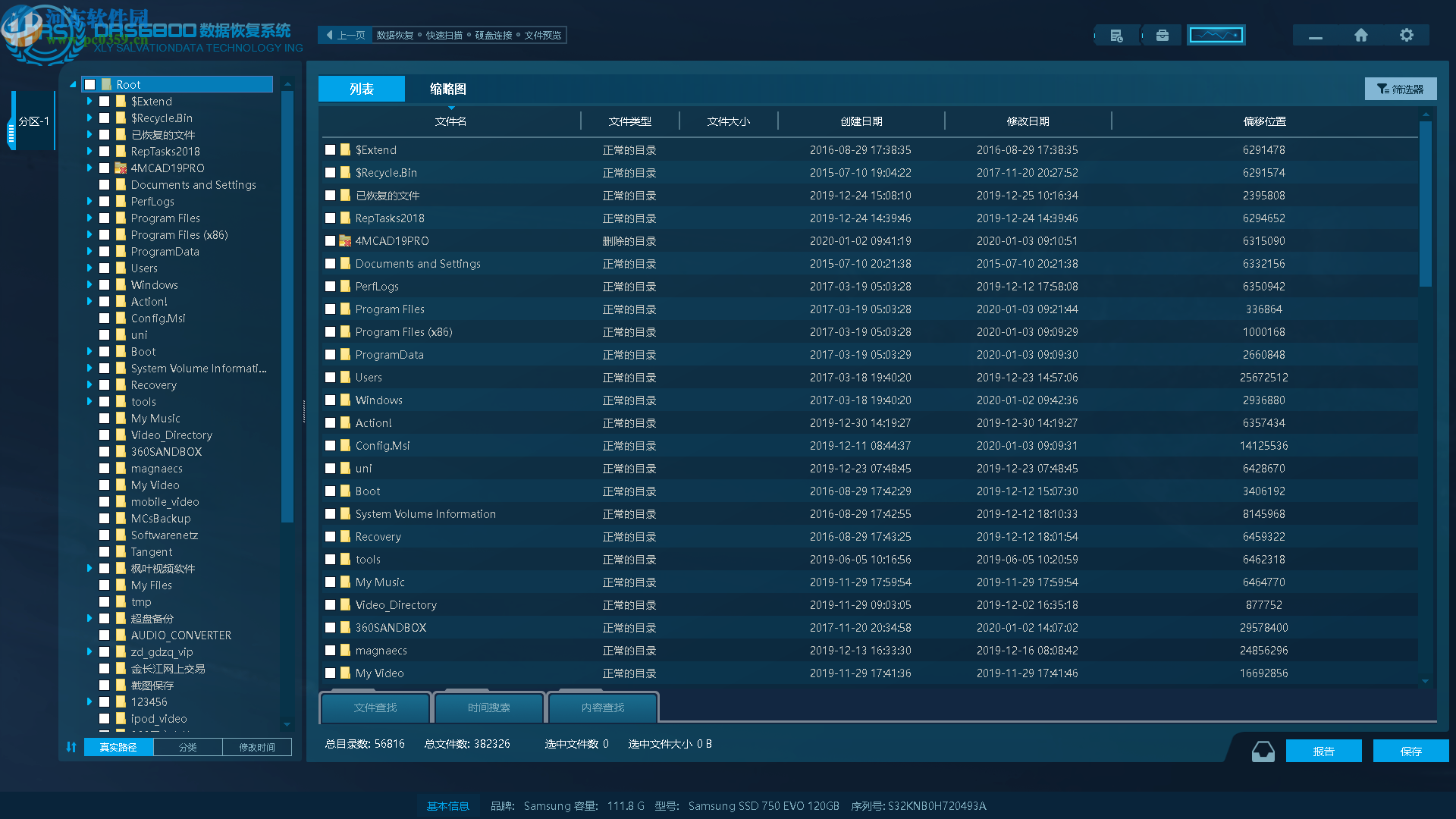Image resolution: width=1456 pixels, height=819 pixels.
Task: Click the sort arrows icon below the tree
Action: point(71,747)
